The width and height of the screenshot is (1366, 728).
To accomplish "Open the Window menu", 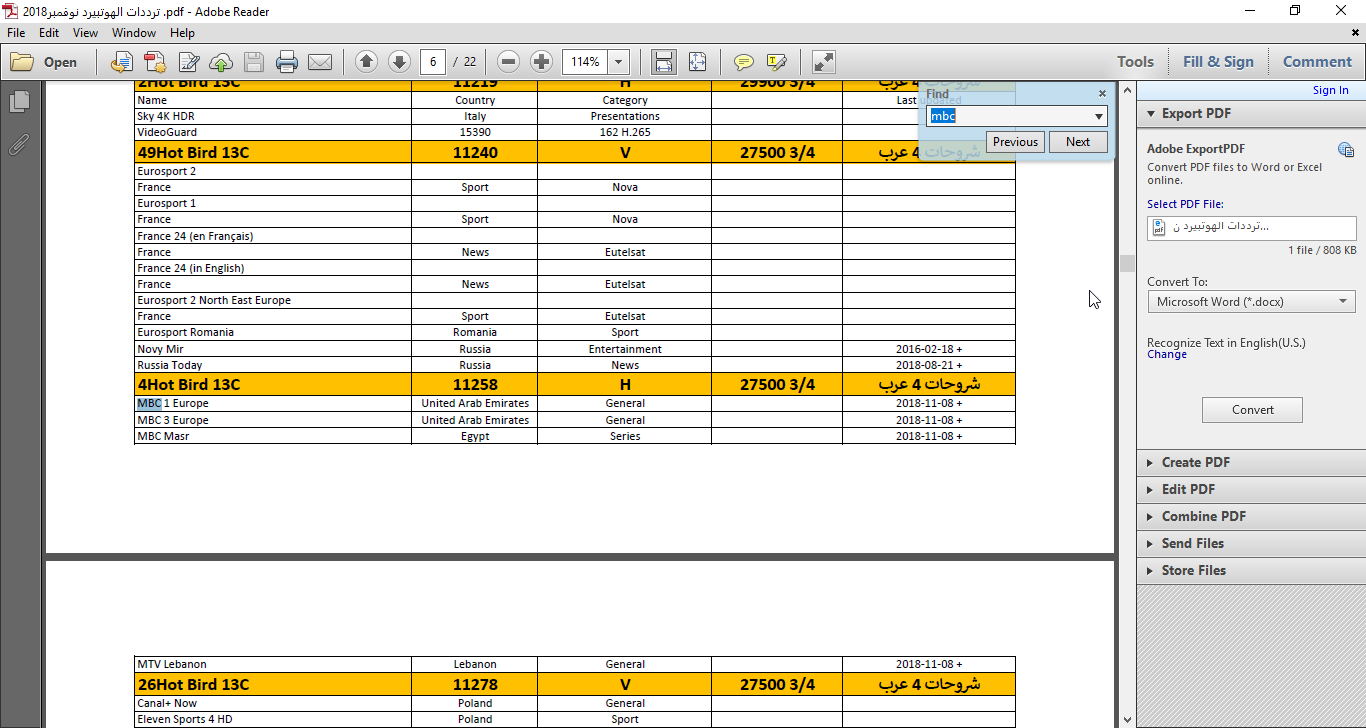I will pyautogui.click(x=134, y=33).
